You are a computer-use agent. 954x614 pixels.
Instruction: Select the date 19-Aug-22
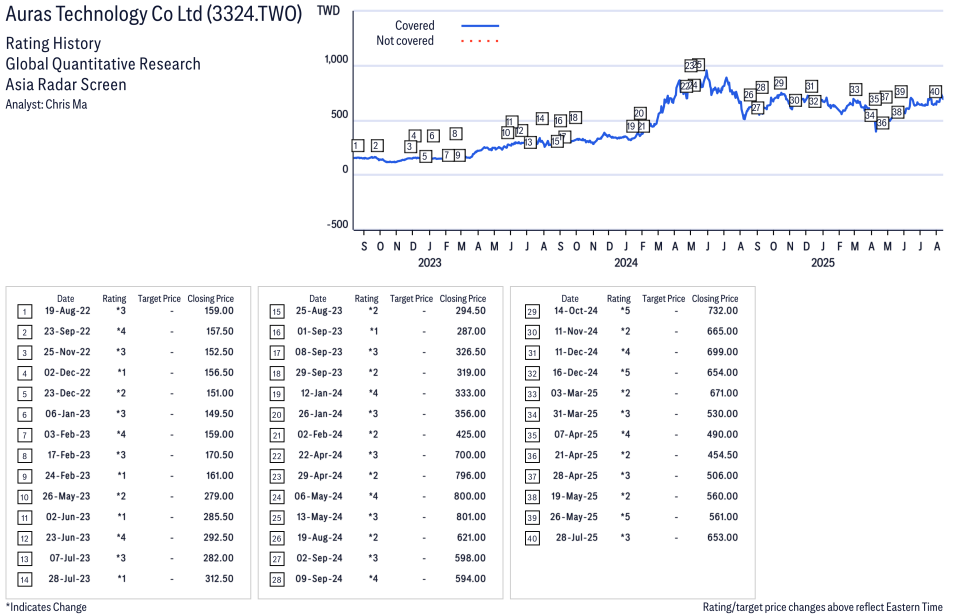click(x=68, y=311)
